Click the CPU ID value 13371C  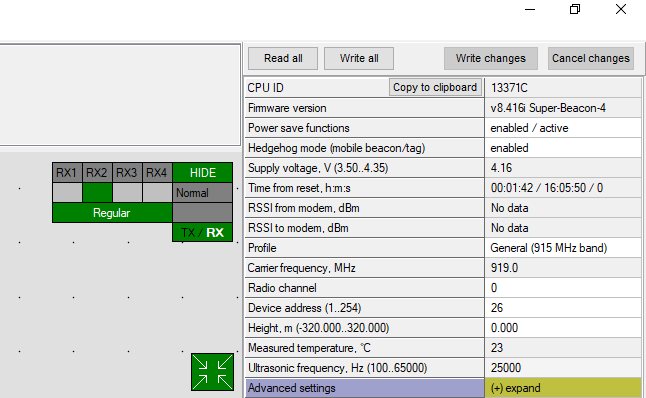[x=563, y=88]
